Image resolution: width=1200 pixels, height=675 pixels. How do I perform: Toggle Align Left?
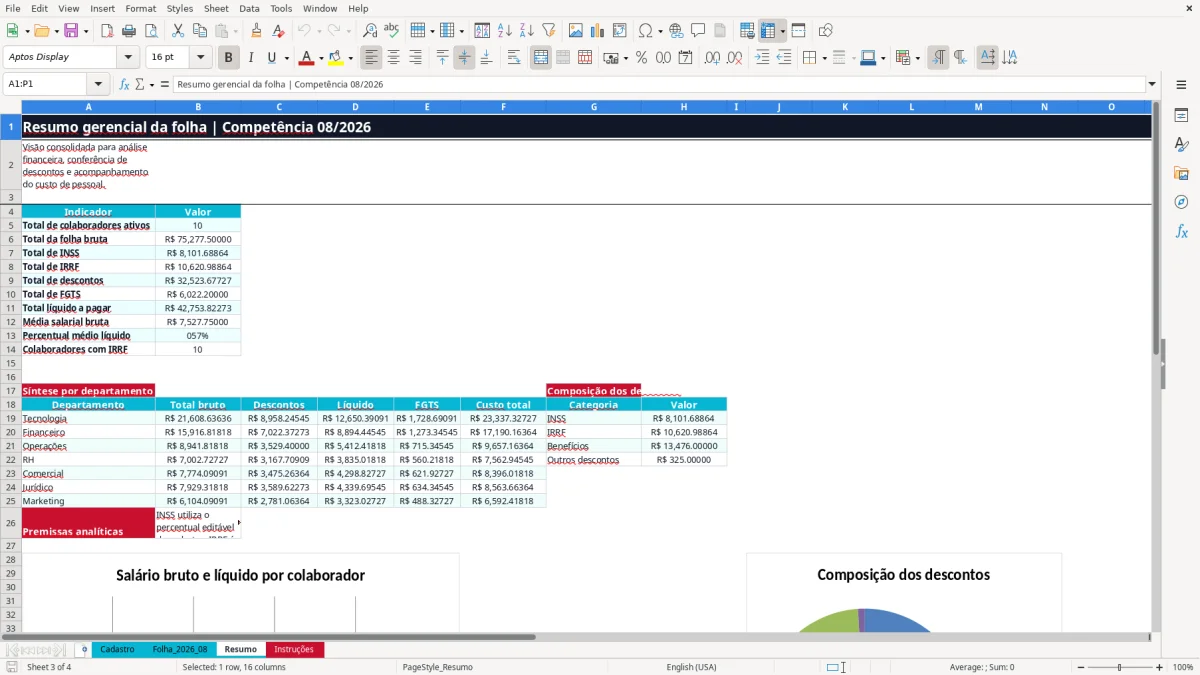pos(371,58)
